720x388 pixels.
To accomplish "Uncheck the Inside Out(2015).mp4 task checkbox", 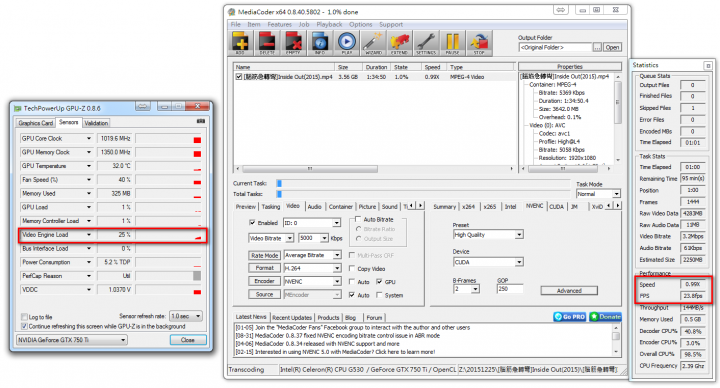I will [239, 77].
